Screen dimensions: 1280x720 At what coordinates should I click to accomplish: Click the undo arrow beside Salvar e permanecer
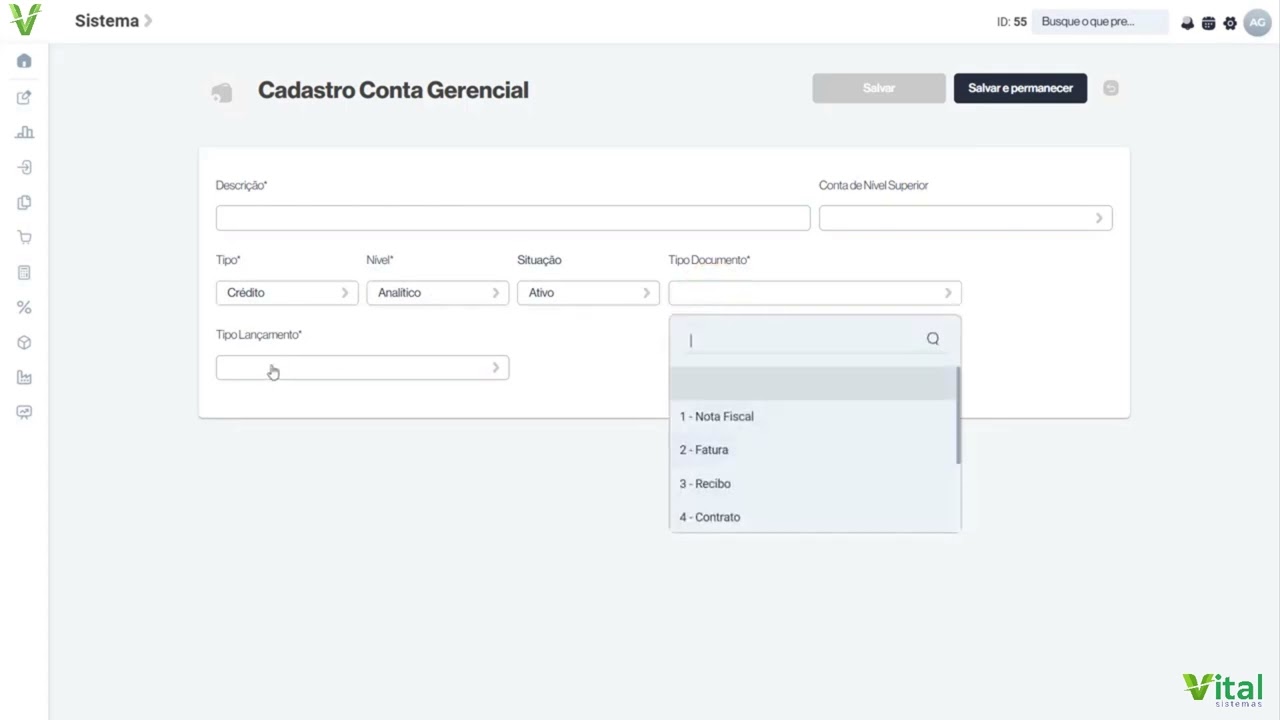tap(1110, 88)
